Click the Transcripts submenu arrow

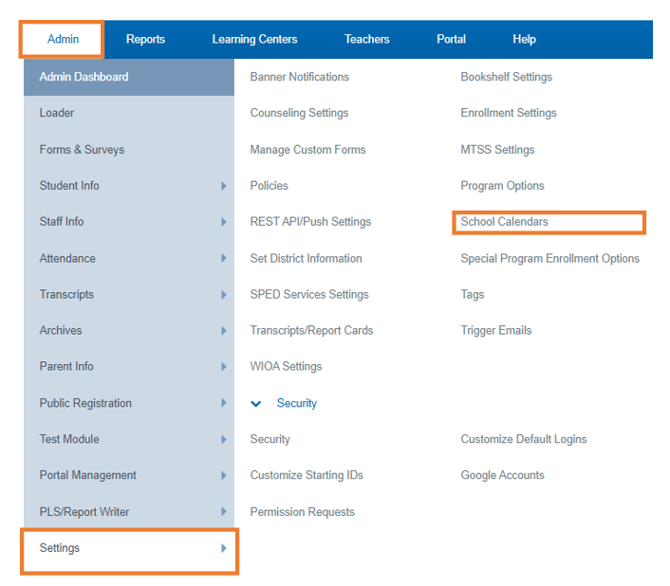click(223, 295)
